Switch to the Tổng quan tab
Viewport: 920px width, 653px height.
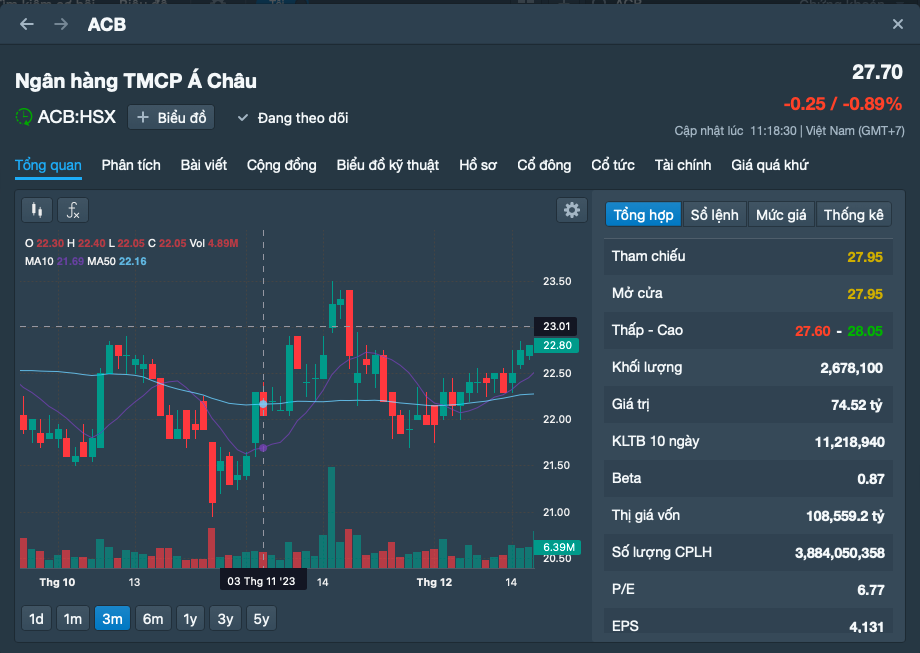(48, 165)
